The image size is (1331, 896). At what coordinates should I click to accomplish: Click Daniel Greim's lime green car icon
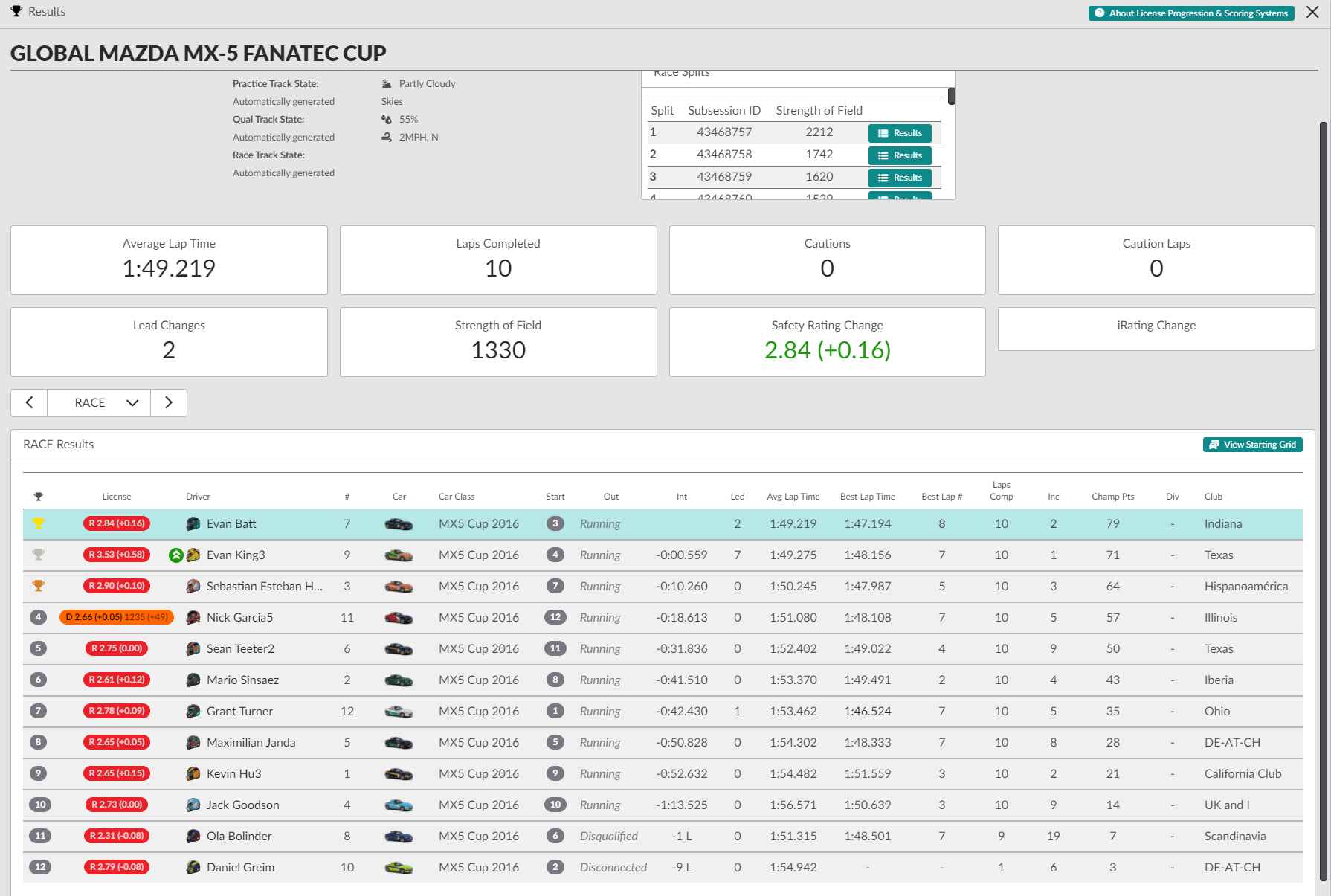(399, 868)
